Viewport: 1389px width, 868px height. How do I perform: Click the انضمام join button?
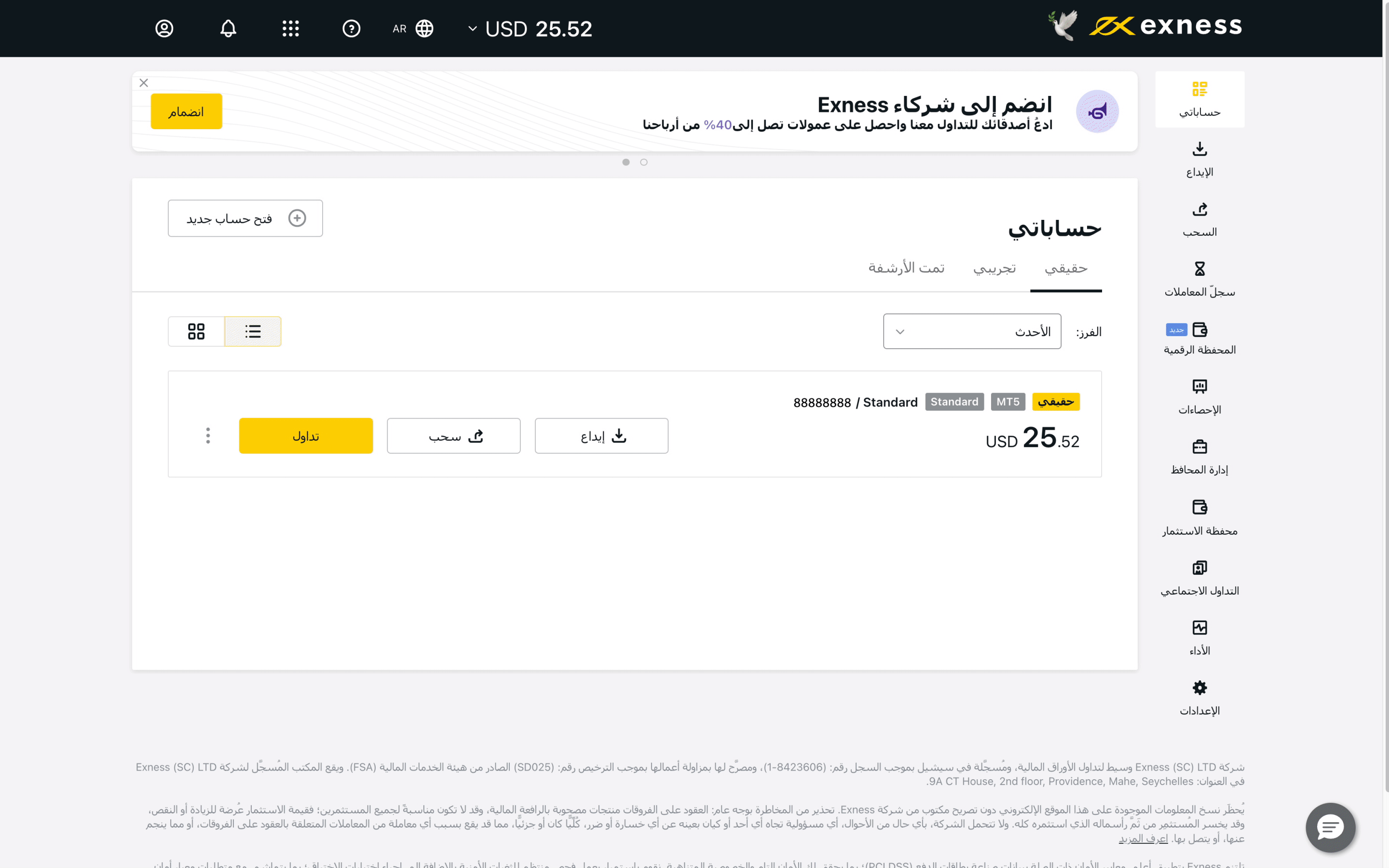186,111
